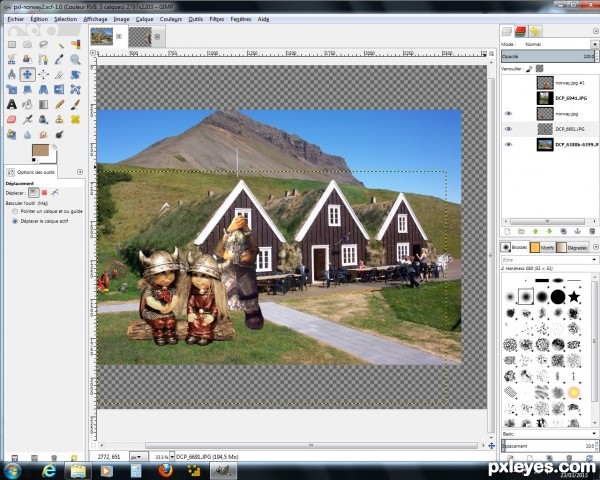Set move mode to selection (red square)

(44, 193)
